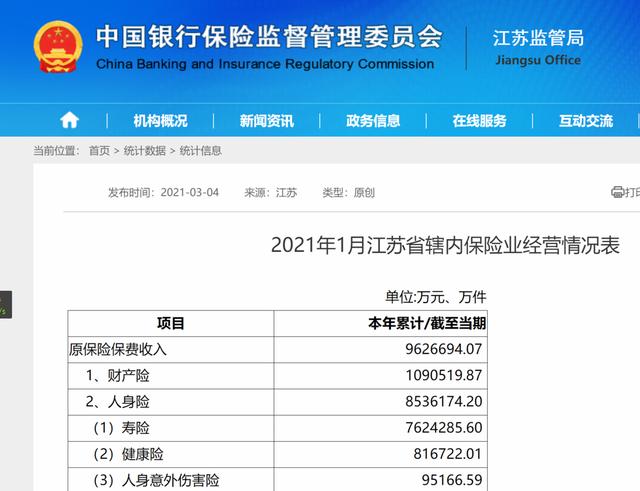Click (2) 健康险 row label
This screenshot has height=491, width=640.
[129, 454]
